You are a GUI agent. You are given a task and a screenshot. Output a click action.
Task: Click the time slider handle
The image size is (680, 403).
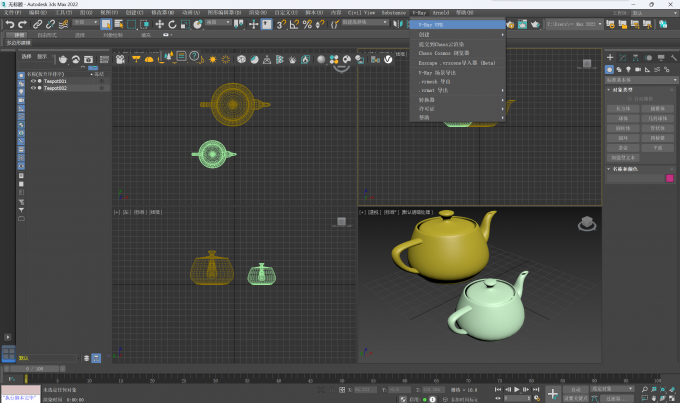click(34, 369)
